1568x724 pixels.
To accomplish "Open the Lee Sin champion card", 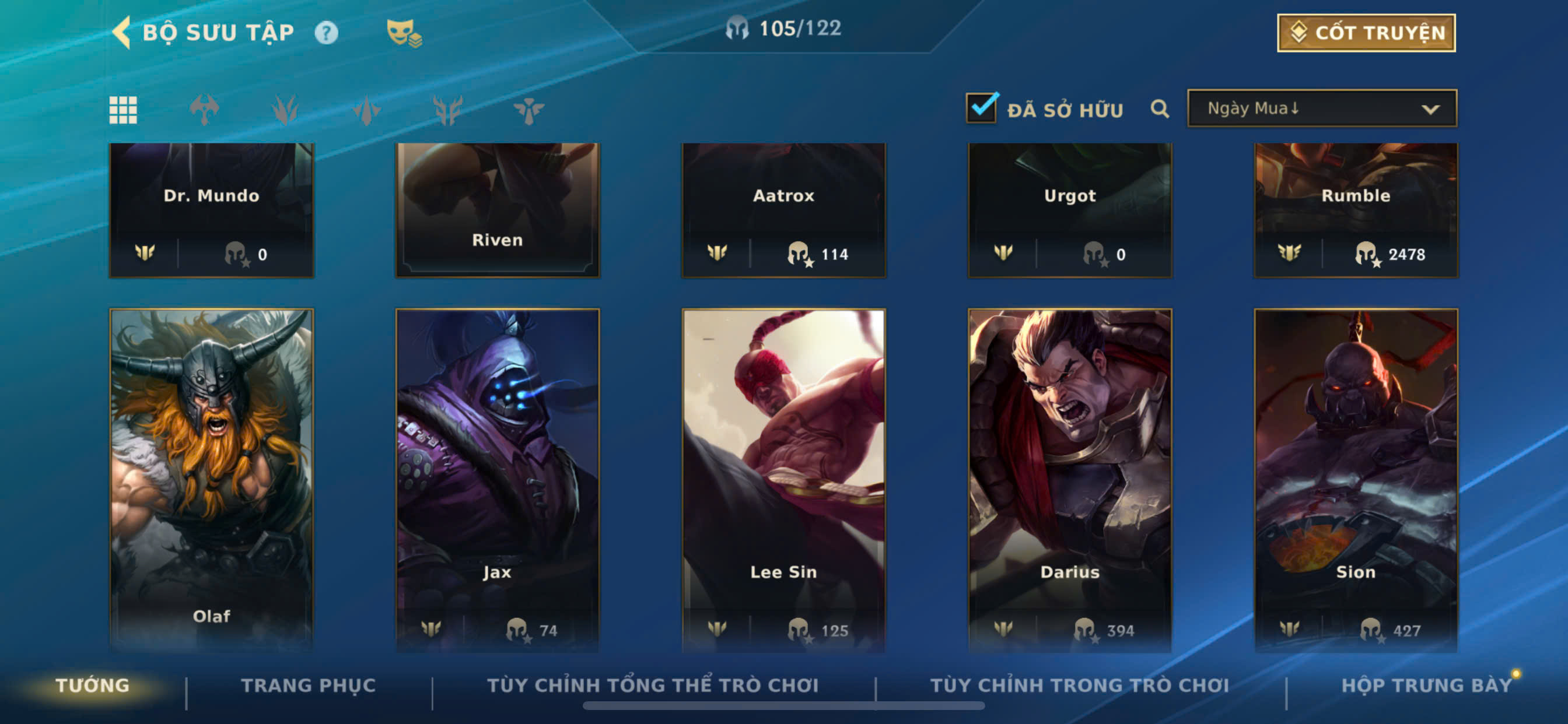I will point(783,481).
